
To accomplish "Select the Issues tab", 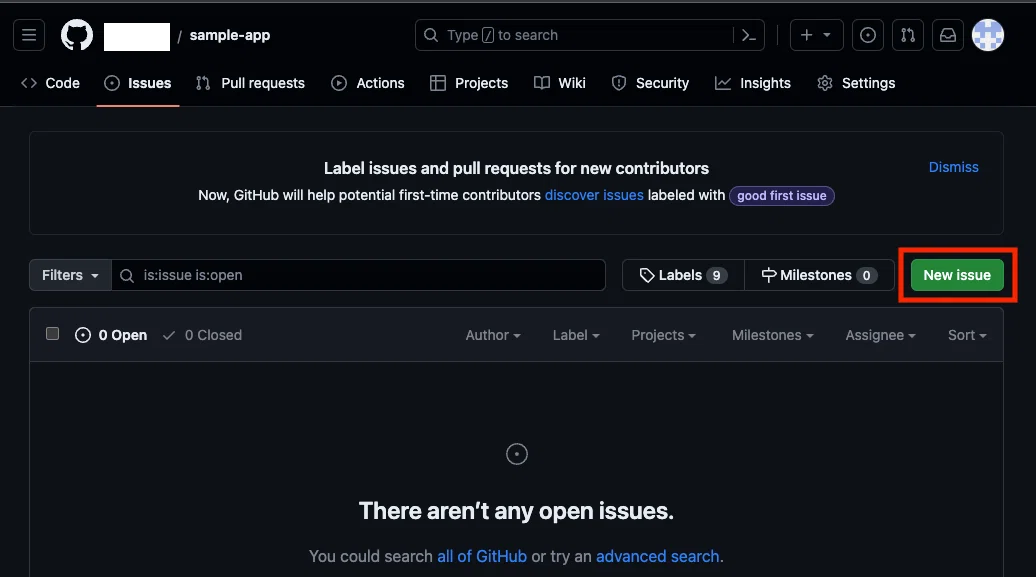I will [138, 83].
